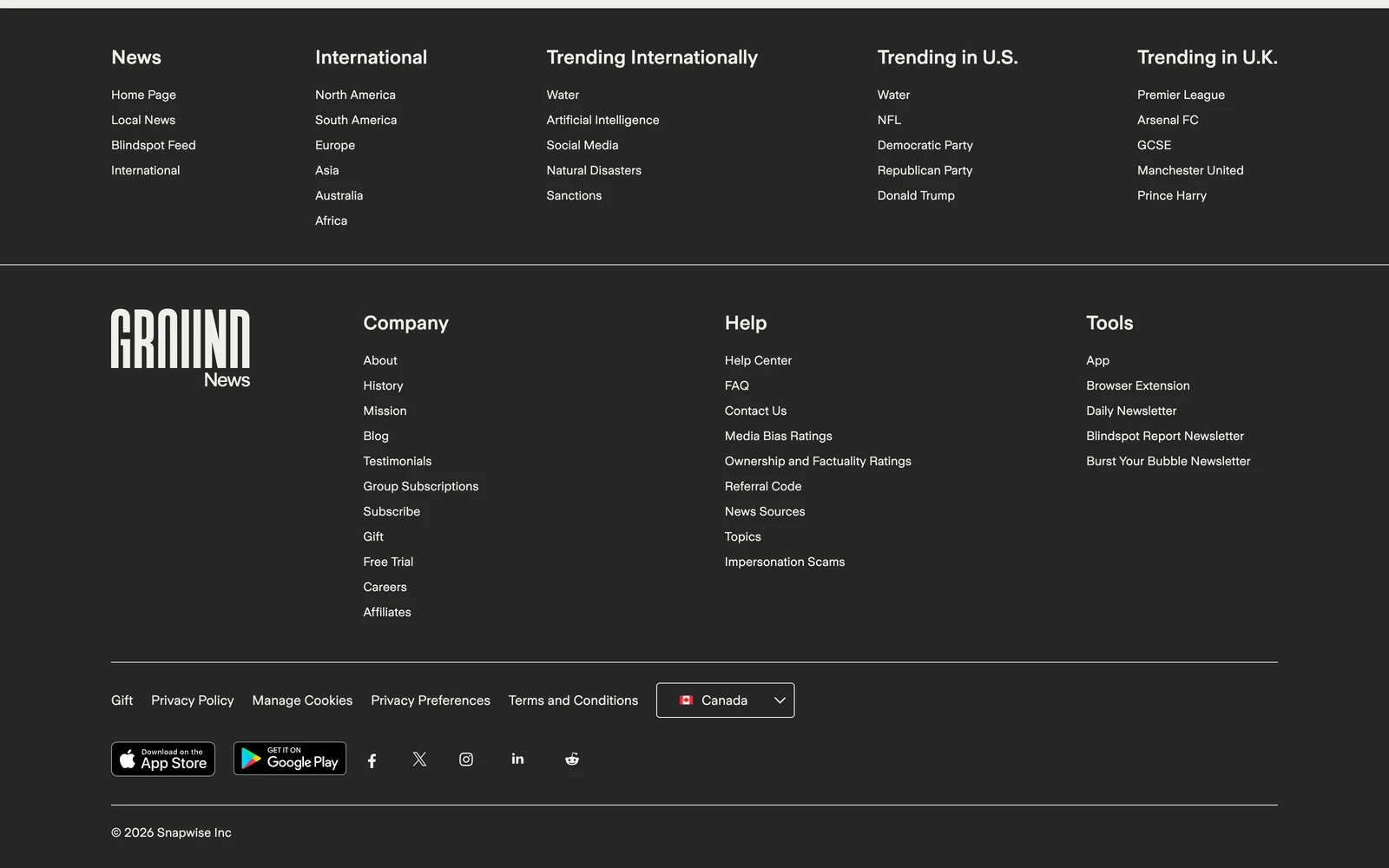Open Browser Extension tool link
This screenshot has height=868, width=1389.
1138,385
